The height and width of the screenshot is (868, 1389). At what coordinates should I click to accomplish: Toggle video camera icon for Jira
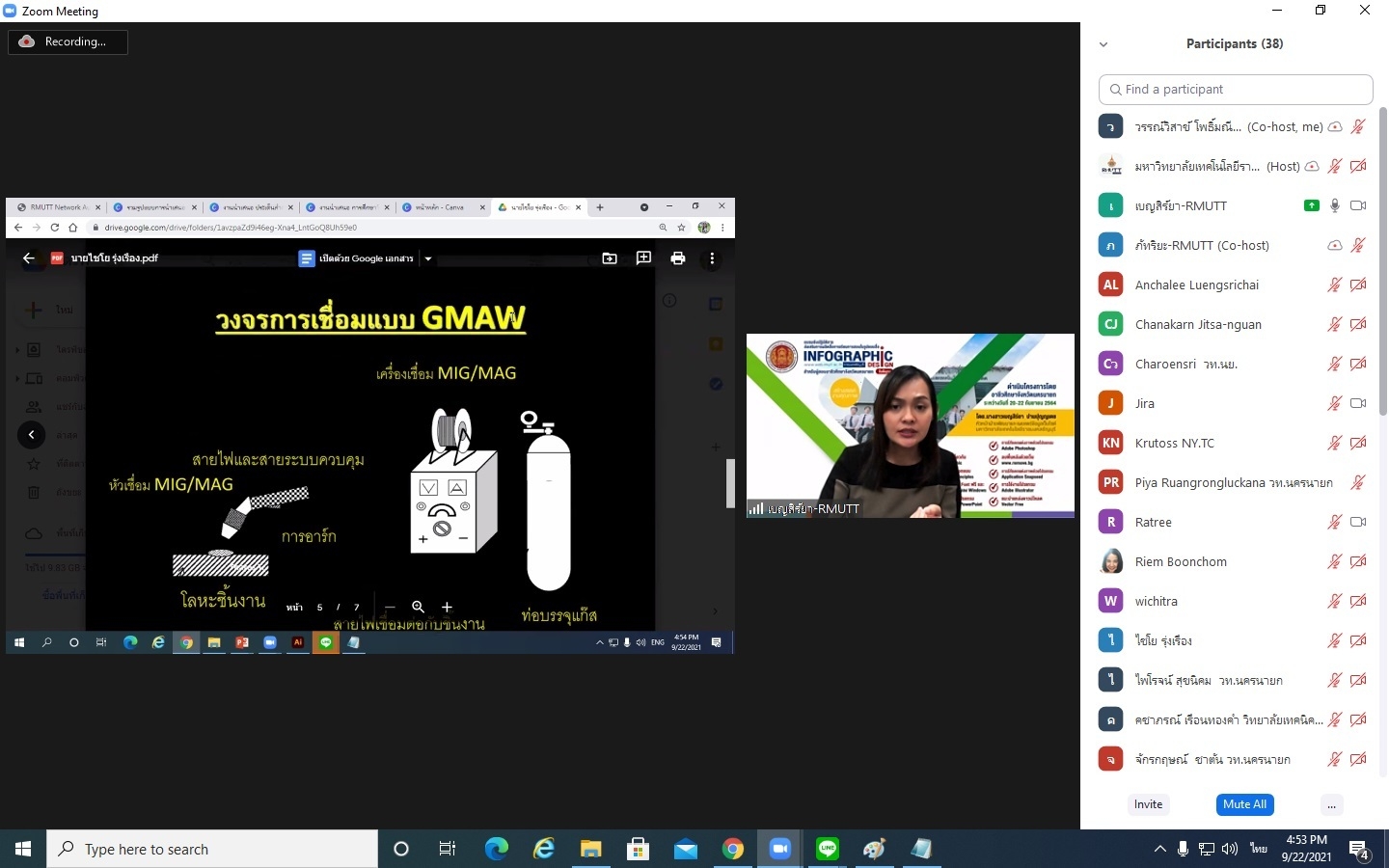(x=1358, y=403)
